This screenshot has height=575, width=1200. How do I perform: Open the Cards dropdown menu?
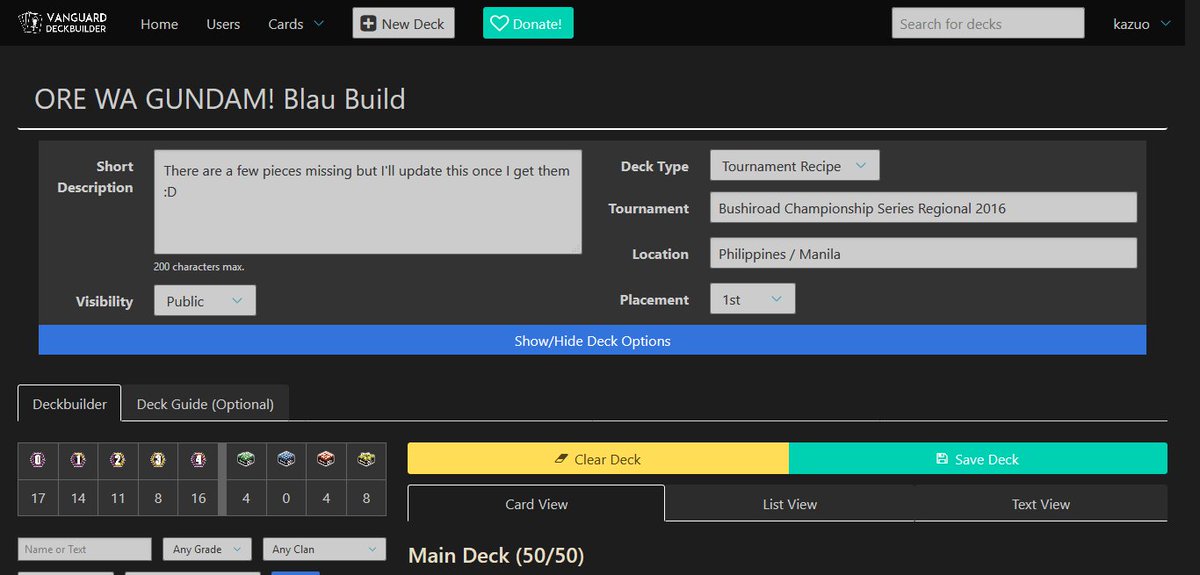point(296,24)
